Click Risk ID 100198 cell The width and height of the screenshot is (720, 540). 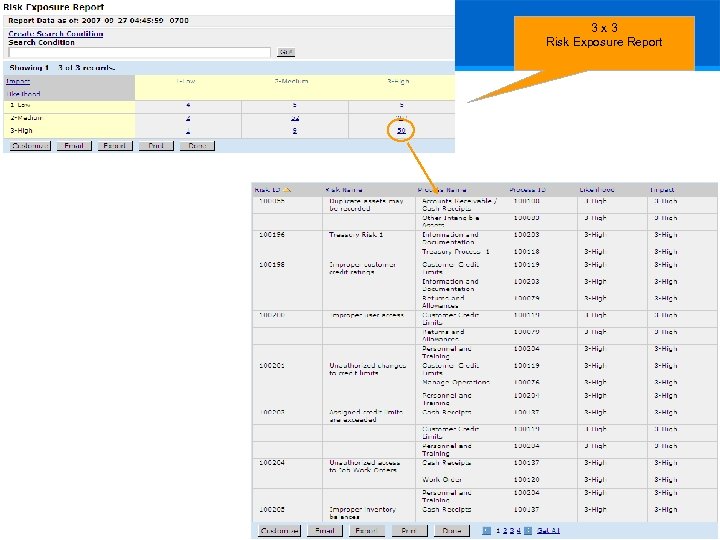[x=272, y=264]
